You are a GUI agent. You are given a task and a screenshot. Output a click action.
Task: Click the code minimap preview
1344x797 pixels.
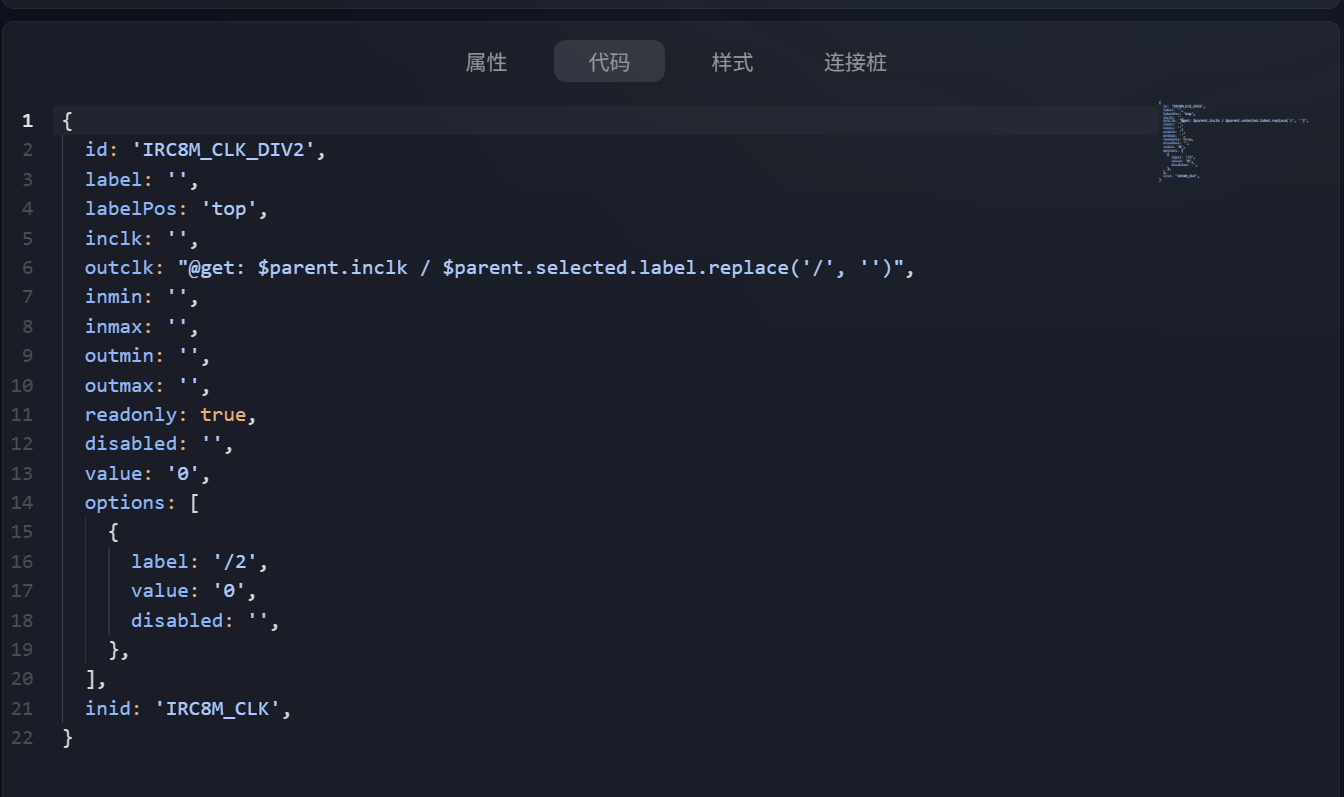(x=1236, y=140)
